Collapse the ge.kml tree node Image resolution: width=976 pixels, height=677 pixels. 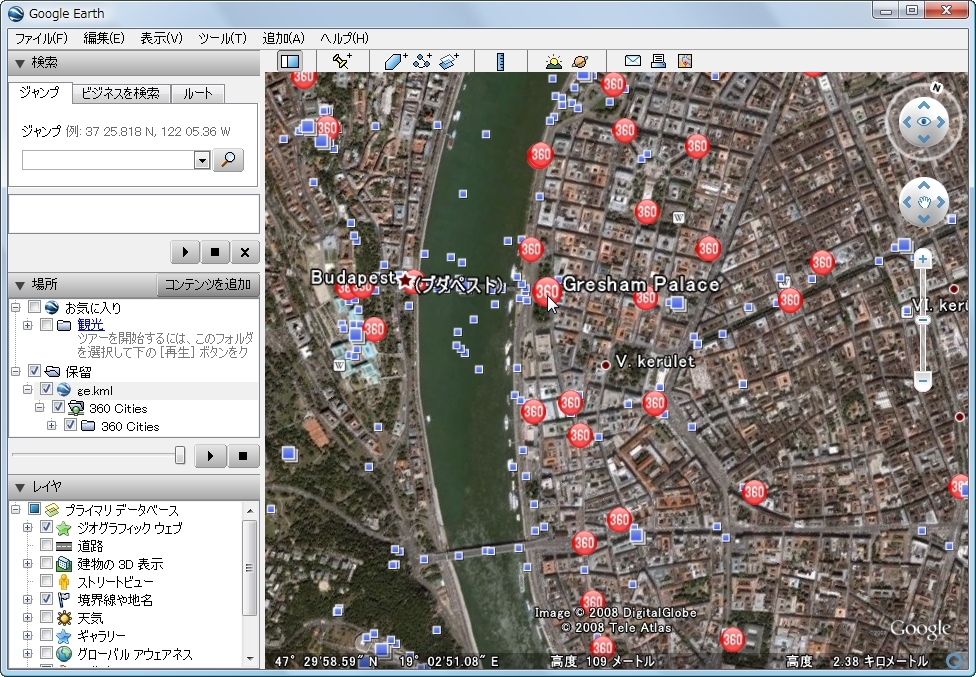click(x=27, y=390)
